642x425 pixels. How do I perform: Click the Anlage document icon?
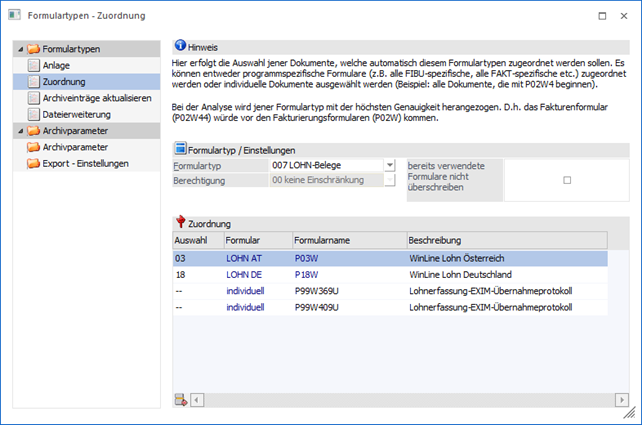point(33,65)
